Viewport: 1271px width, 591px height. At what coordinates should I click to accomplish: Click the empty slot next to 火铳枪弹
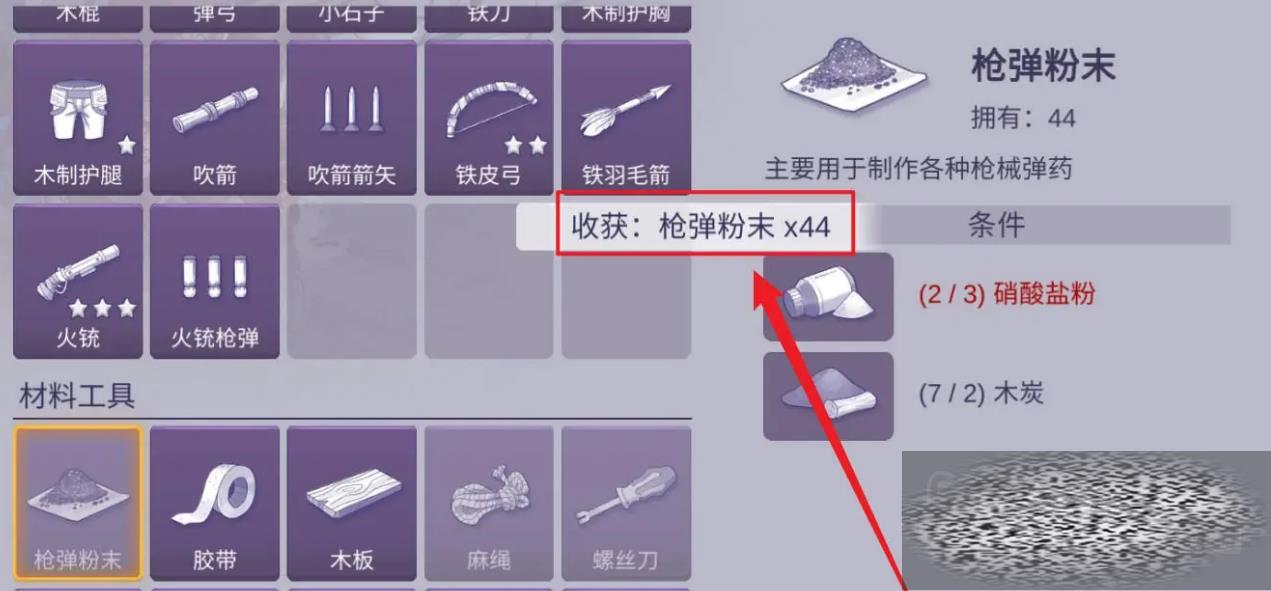tap(352, 281)
